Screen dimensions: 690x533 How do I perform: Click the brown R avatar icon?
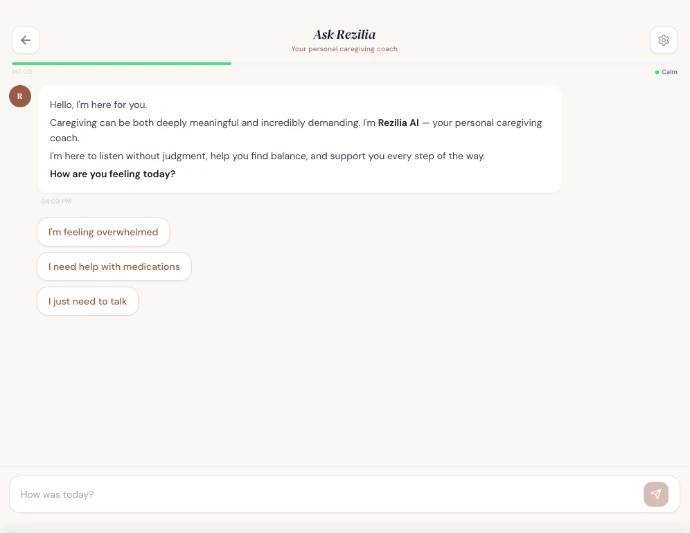(x=20, y=96)
